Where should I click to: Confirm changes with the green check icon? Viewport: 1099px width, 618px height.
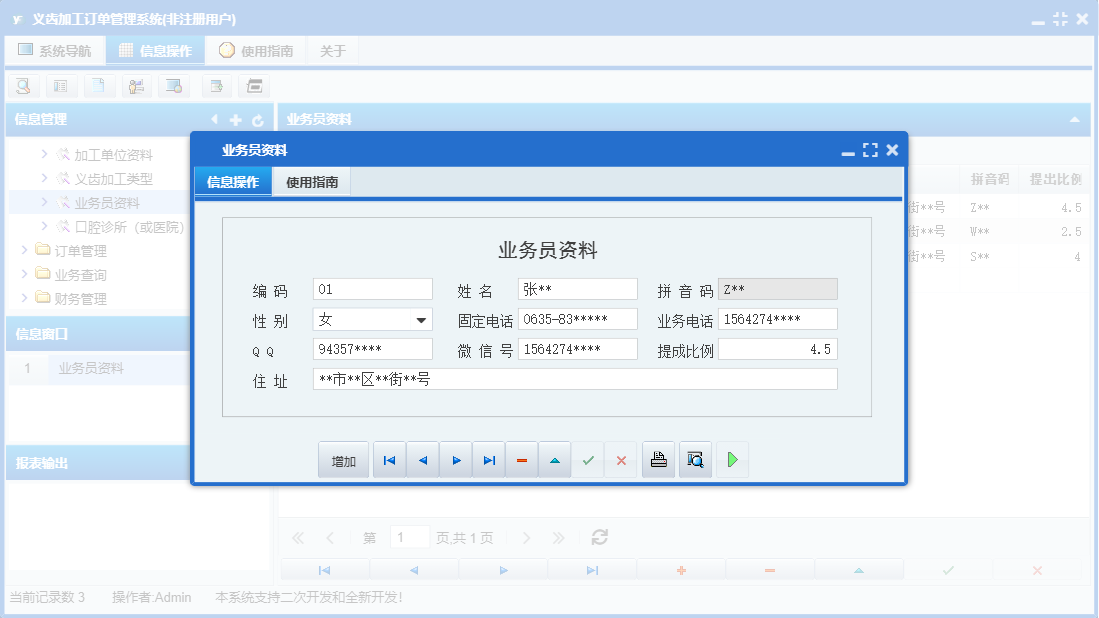click(x=588, y=459)
